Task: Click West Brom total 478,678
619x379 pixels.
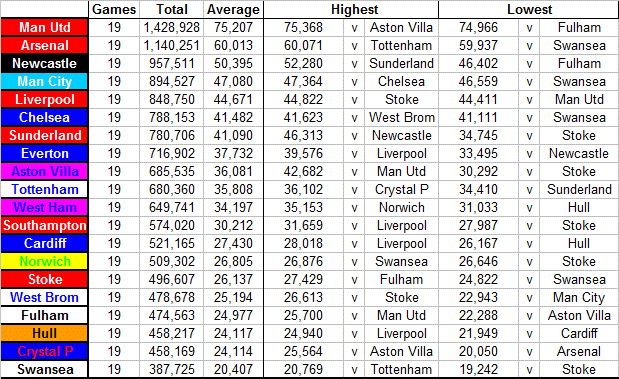Action: (x=172, y=297)
